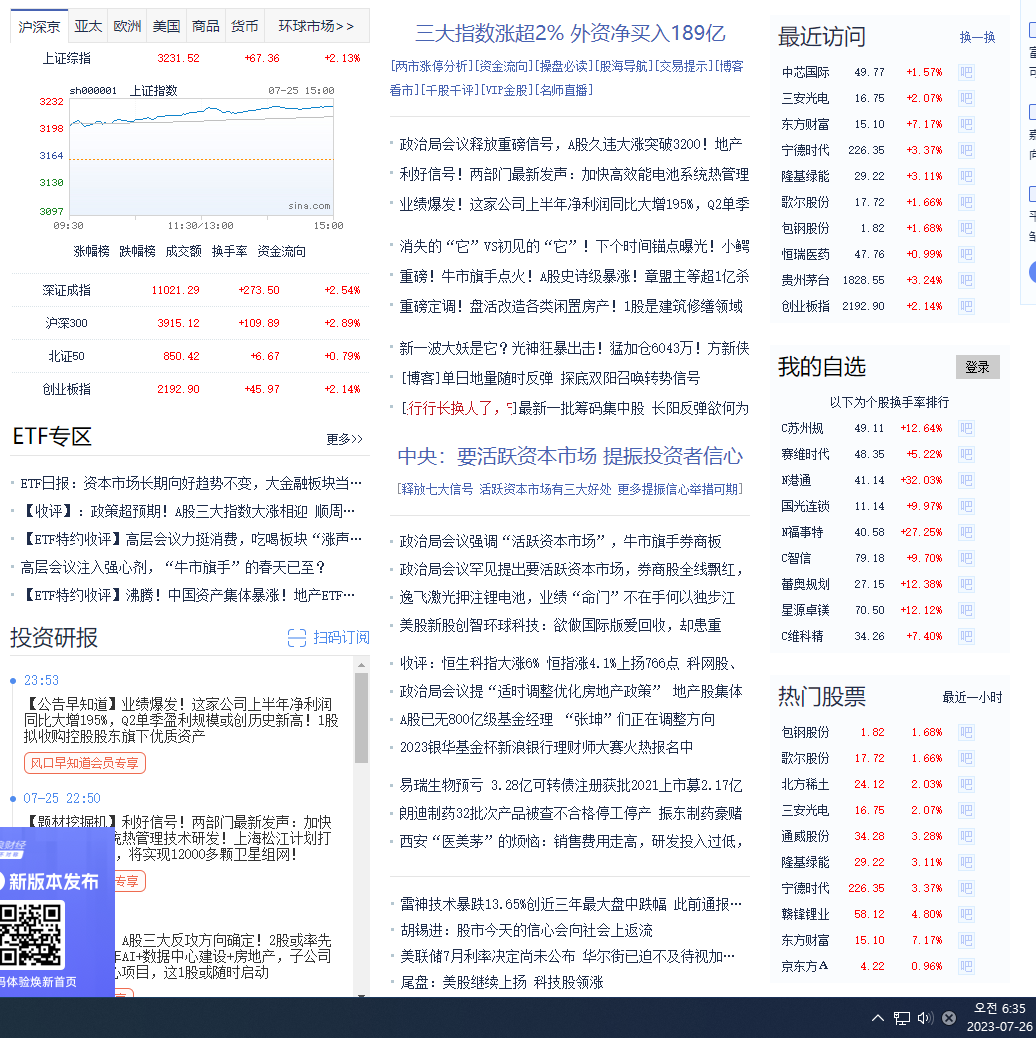Switch to the 货币 market tab

click(x=244, y=26)
